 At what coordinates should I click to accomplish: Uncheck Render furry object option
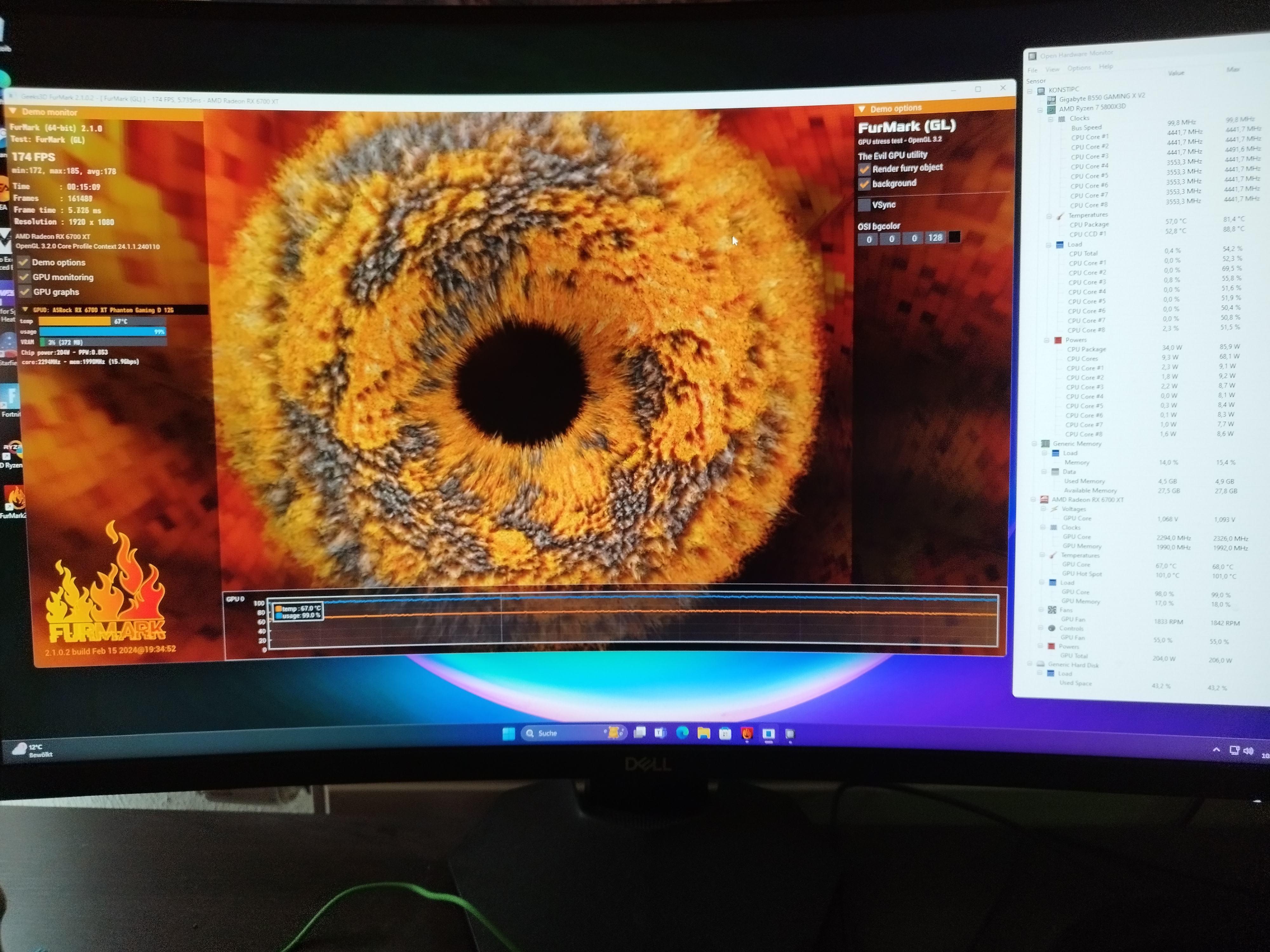[x=864, y=169]
